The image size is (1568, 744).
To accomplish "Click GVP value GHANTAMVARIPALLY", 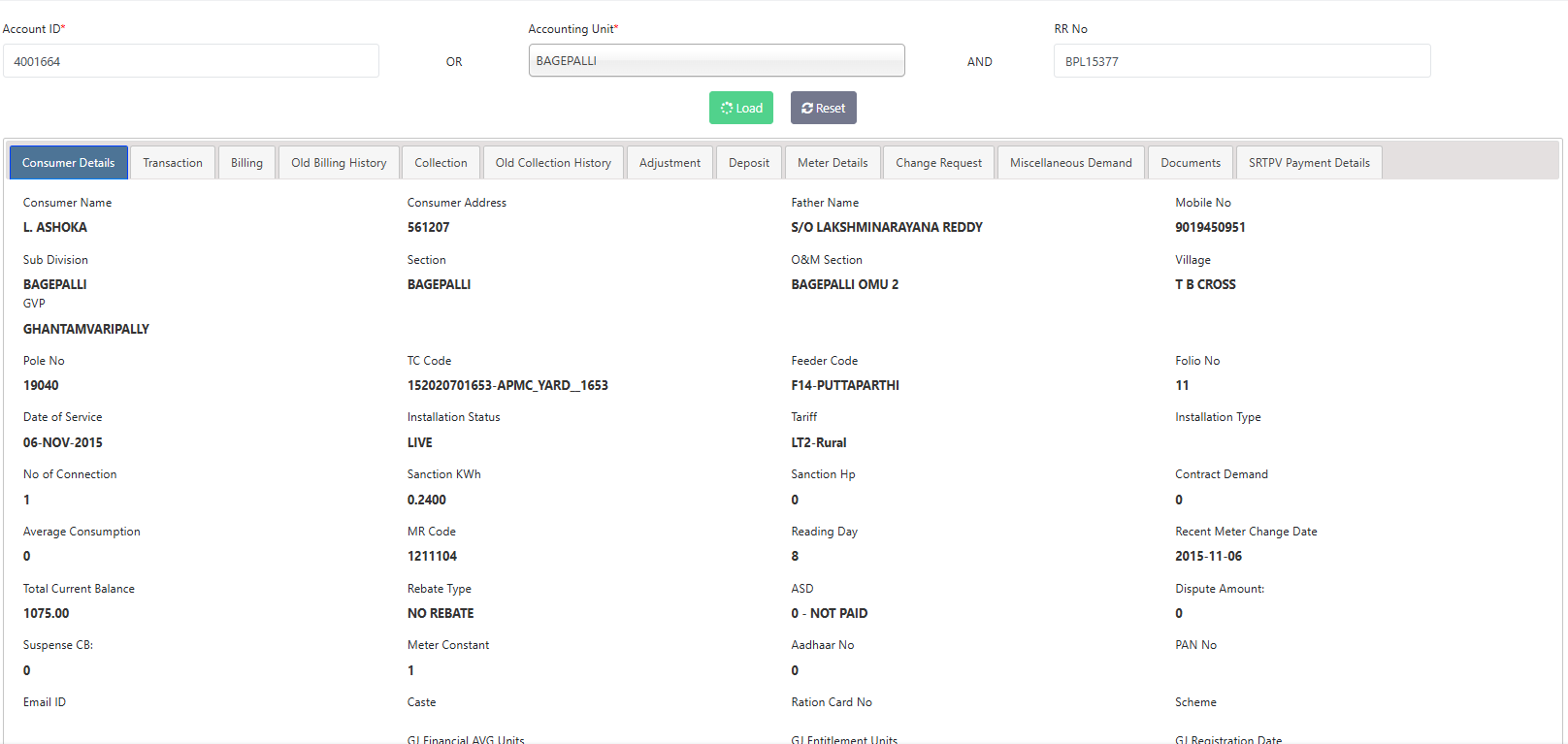I will point(86,329).
